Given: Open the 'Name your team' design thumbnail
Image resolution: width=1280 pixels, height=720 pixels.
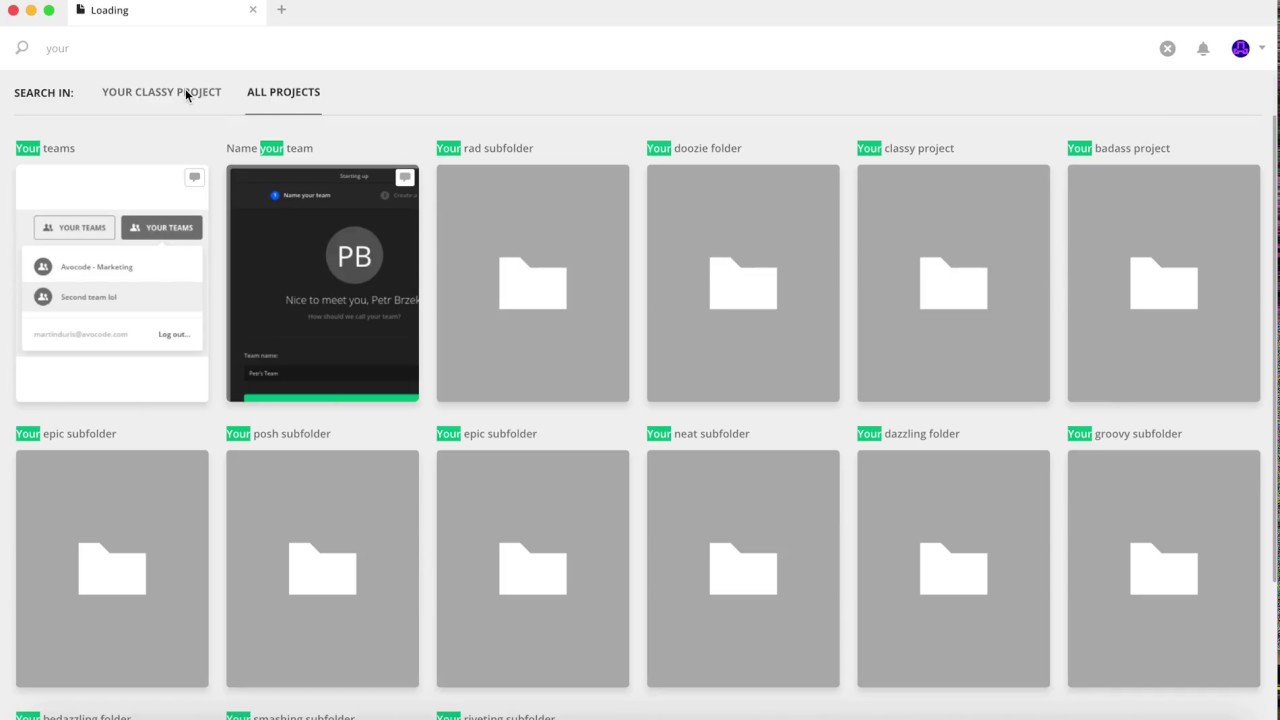Looking at the screenshot, I should 322,283.
